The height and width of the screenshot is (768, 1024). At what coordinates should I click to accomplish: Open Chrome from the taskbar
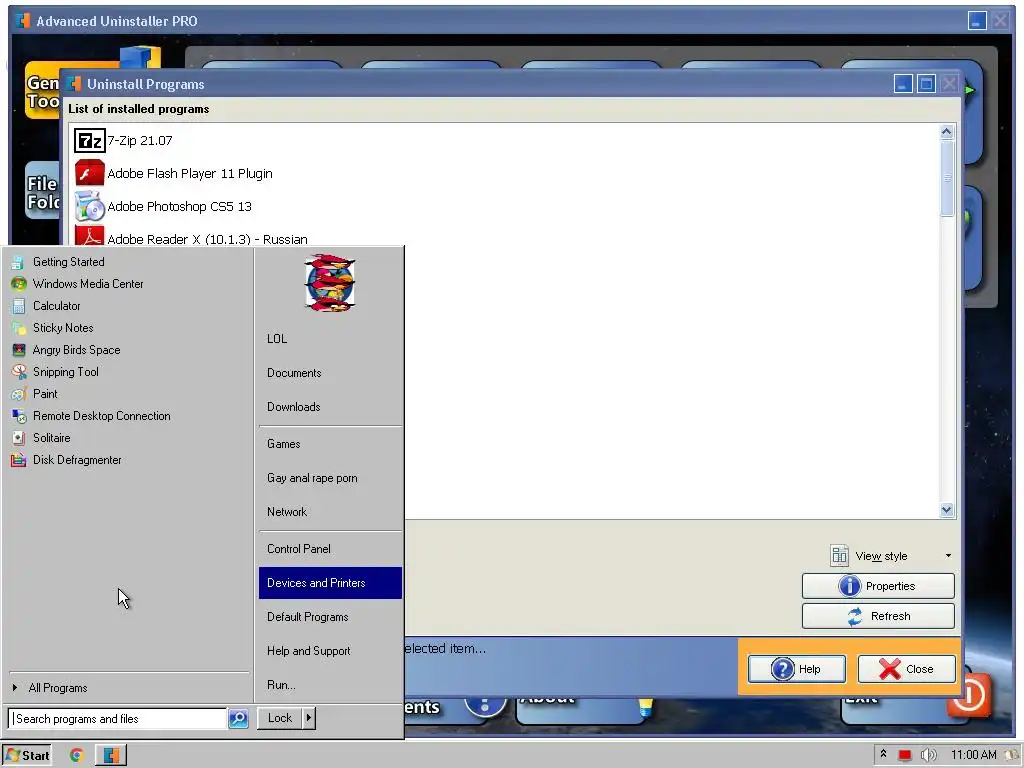[76, 756]
